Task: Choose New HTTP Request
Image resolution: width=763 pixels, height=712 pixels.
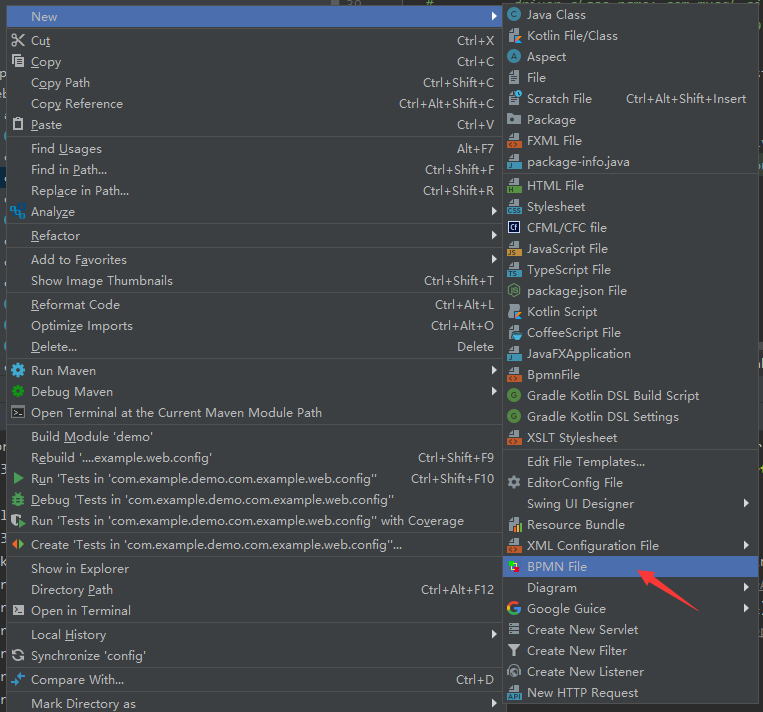Action: [x=631, y=693]
